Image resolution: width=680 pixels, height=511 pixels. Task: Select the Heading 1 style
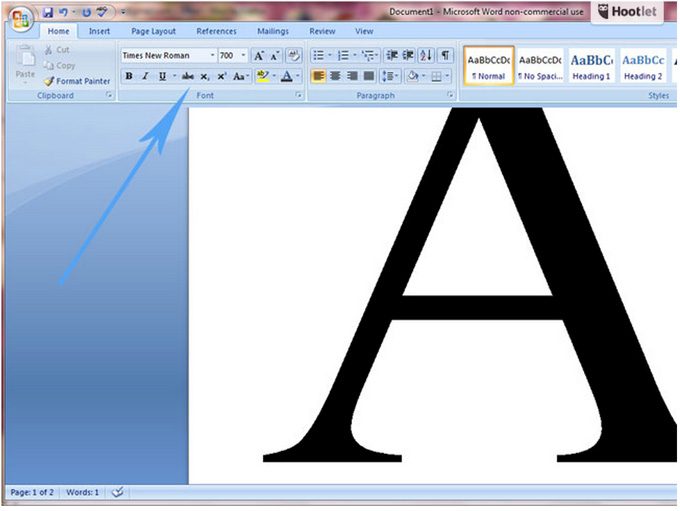point(591,66)
